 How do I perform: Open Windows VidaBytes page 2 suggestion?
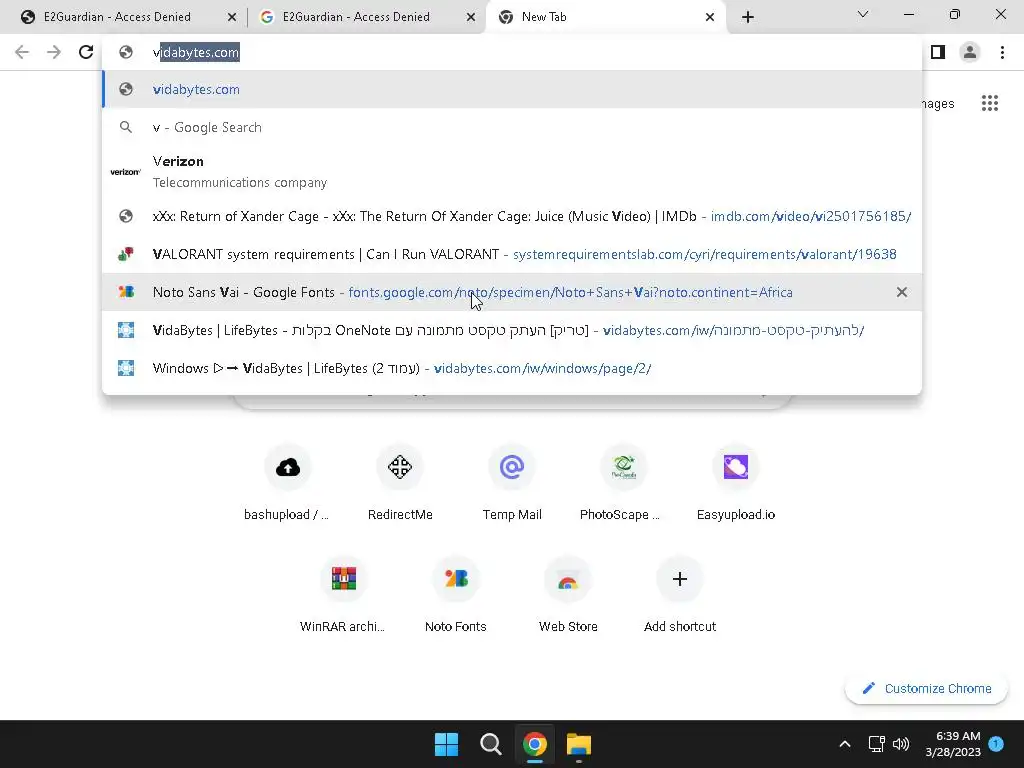512,368
